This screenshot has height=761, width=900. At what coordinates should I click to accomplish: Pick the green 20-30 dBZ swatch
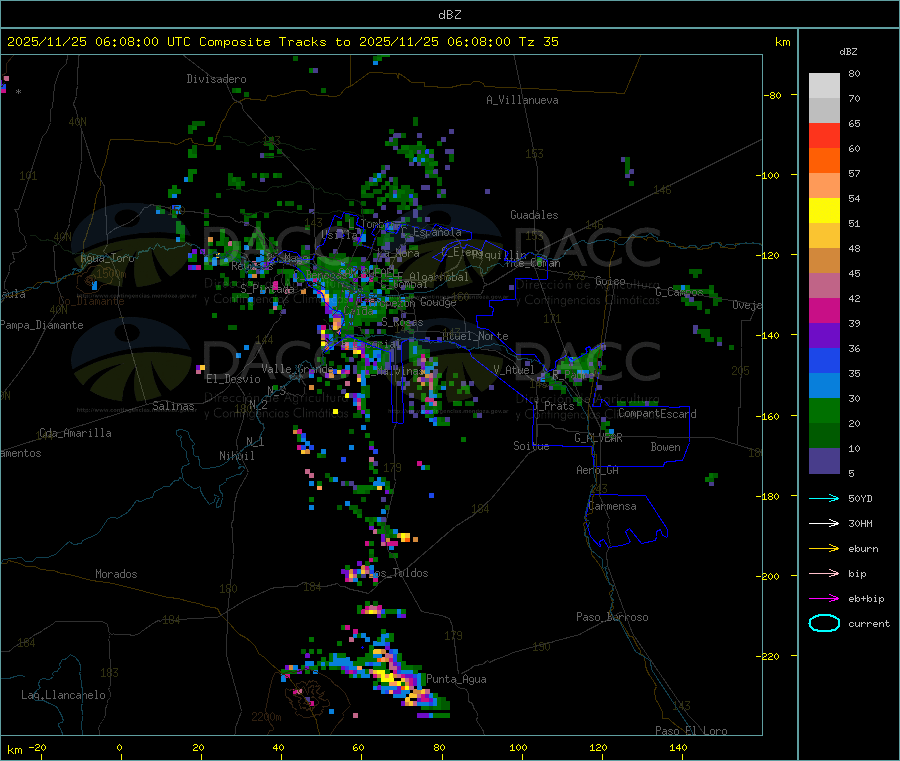coord(824,410)
